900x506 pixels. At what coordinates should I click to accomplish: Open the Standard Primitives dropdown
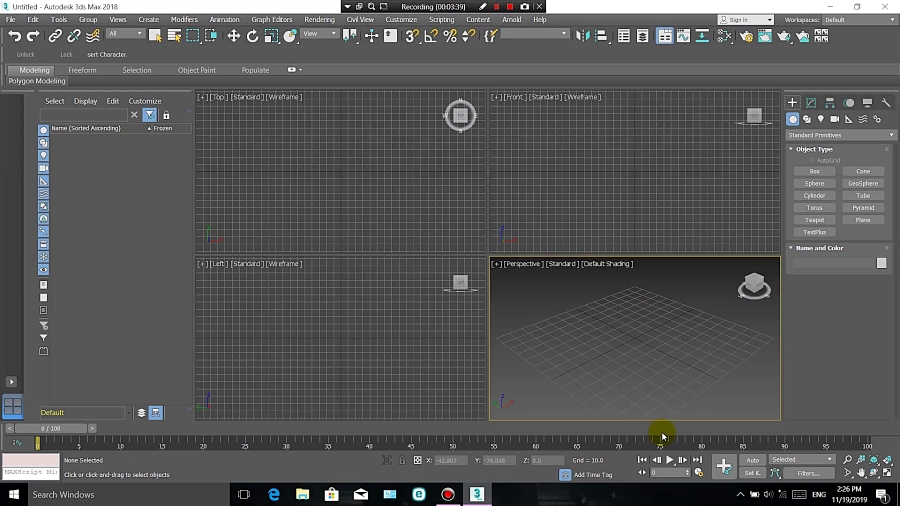point(840,135)
